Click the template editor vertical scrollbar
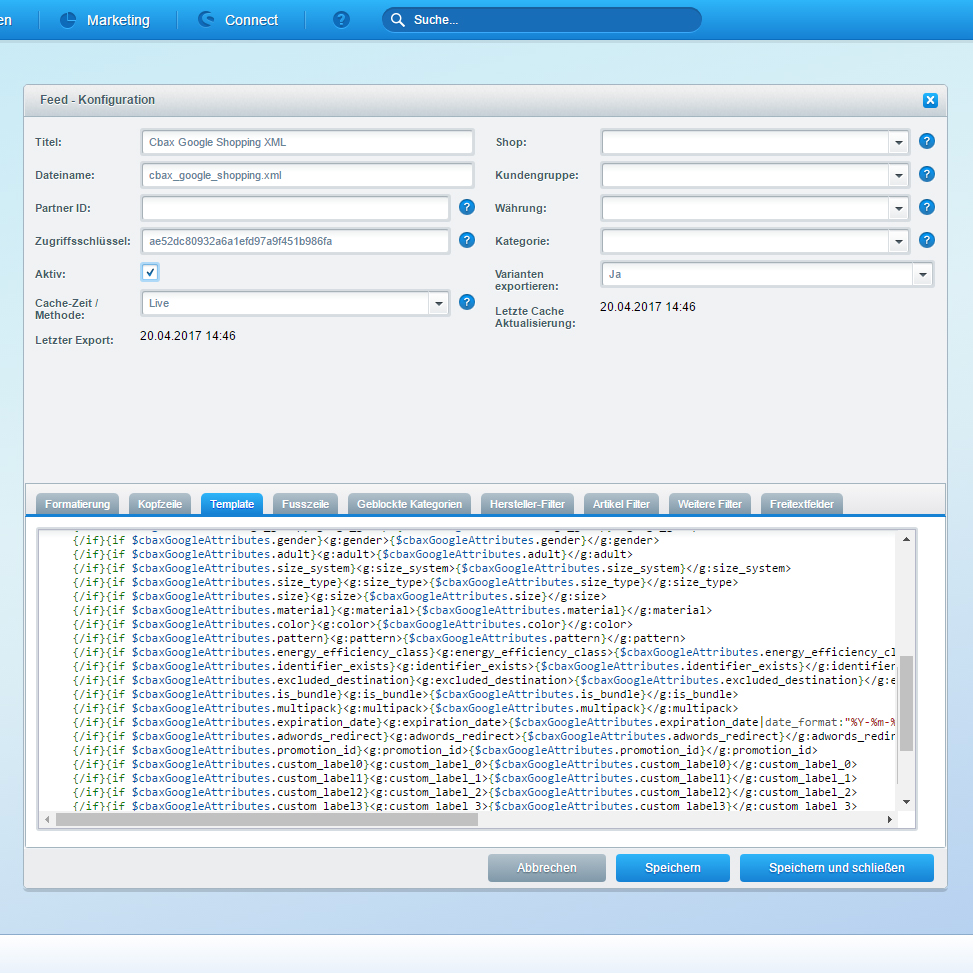Image resolution: width=973 pixels, height=973 pixels. (x=906, y=702)
